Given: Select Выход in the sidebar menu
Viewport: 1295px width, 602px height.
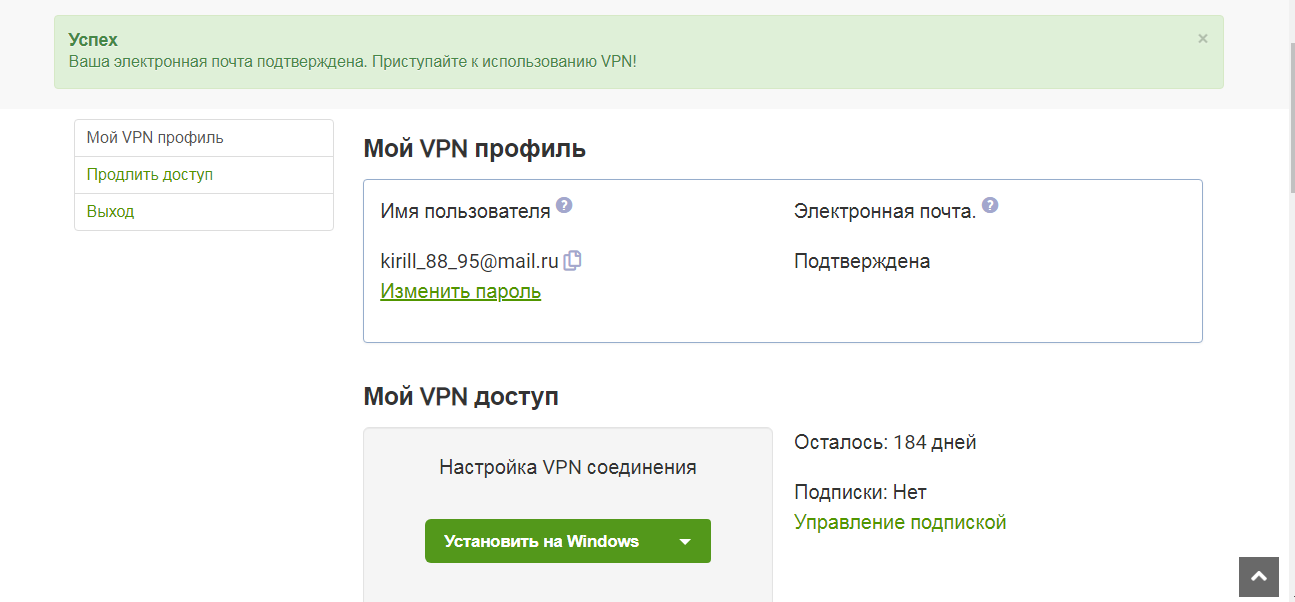Looking at the screenshot, I should (x=111, y=212).
